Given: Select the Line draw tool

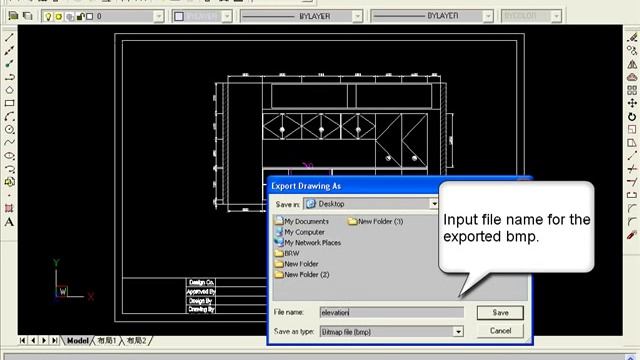Looking at the screenshot, I should click(9, 38).
